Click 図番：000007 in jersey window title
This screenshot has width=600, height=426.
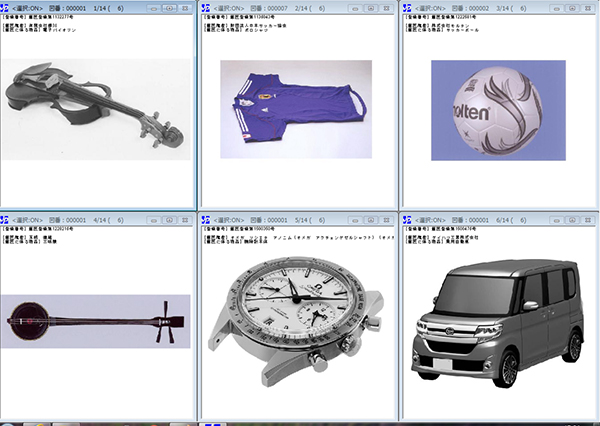[x=268, y=8]
